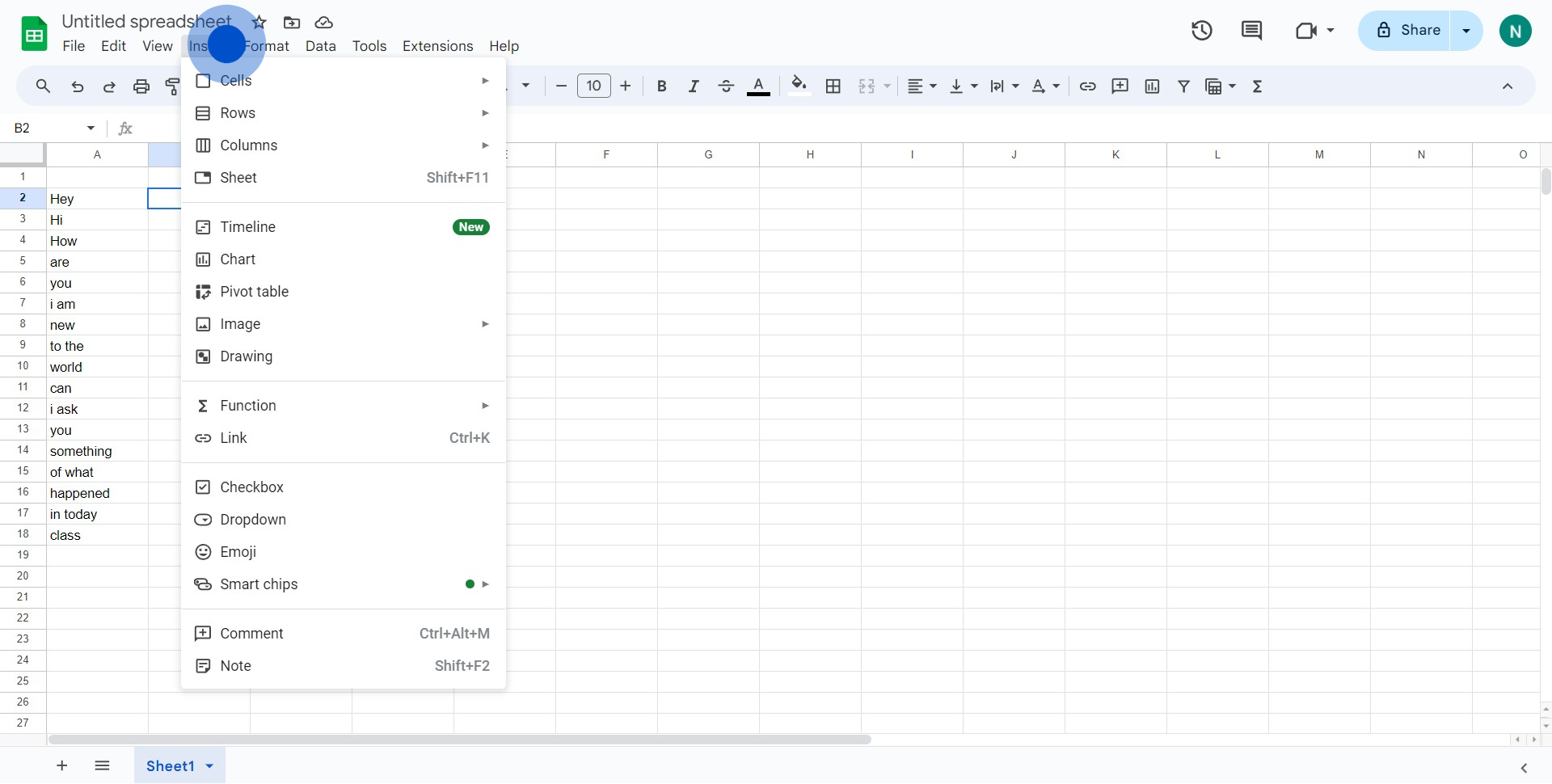Open the horizontal align dropdown
Image resolution: width=1552 pixels, height=784 pixels.
(x=921, y=86)
